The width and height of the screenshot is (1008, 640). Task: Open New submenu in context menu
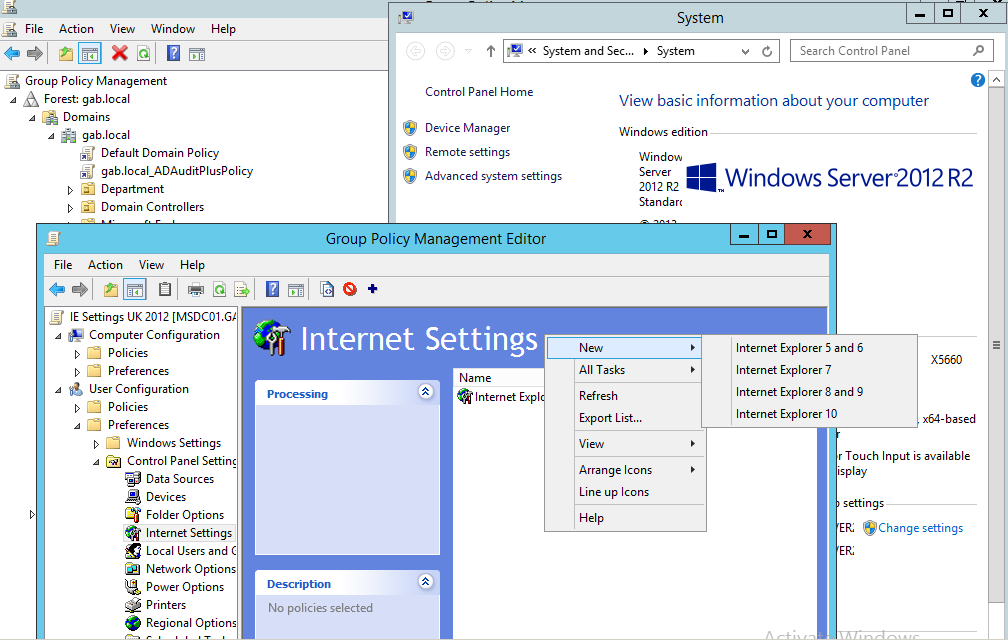coord(626,348)
